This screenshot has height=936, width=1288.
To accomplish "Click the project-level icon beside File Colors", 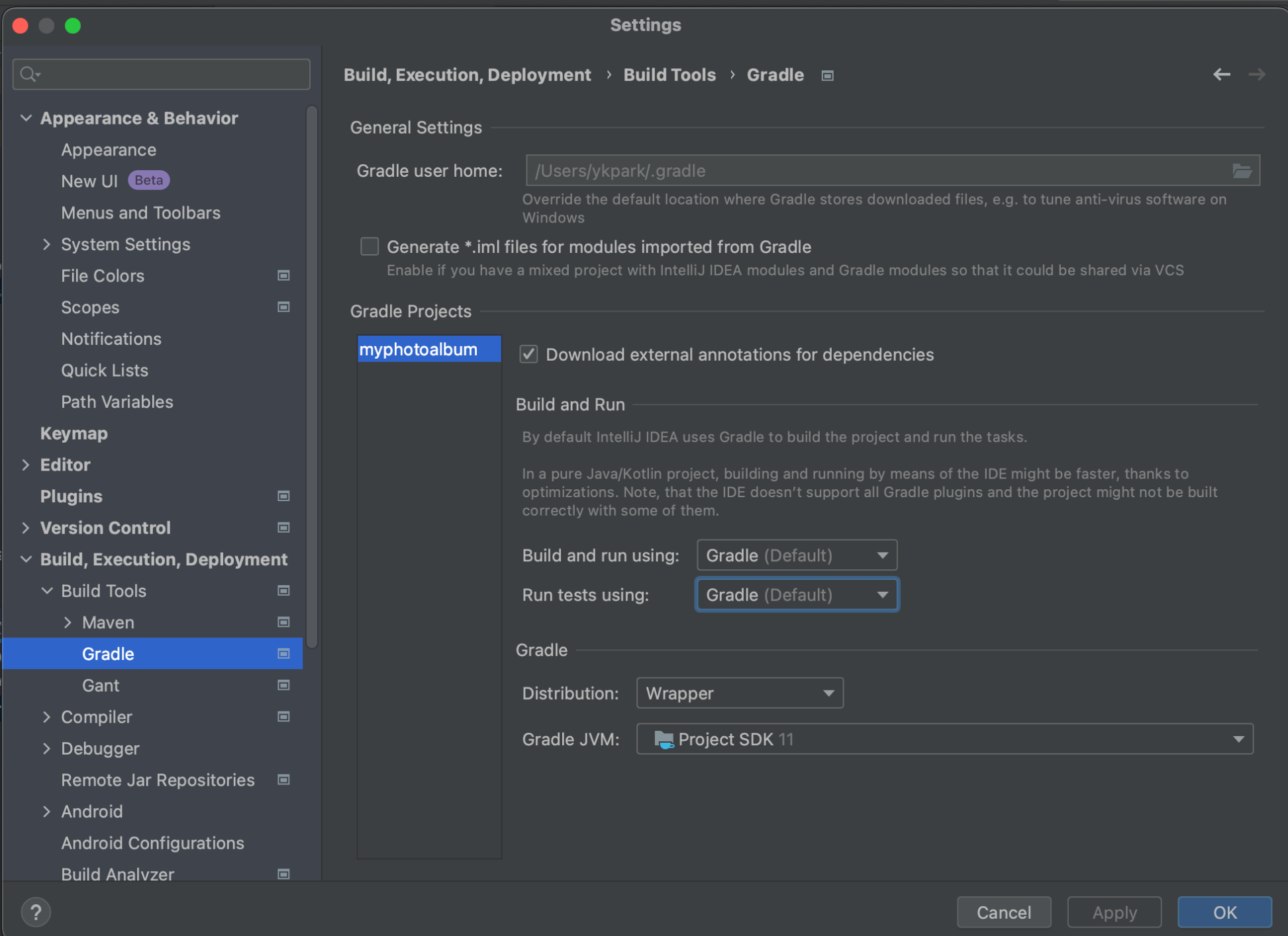I will (283, 275).
